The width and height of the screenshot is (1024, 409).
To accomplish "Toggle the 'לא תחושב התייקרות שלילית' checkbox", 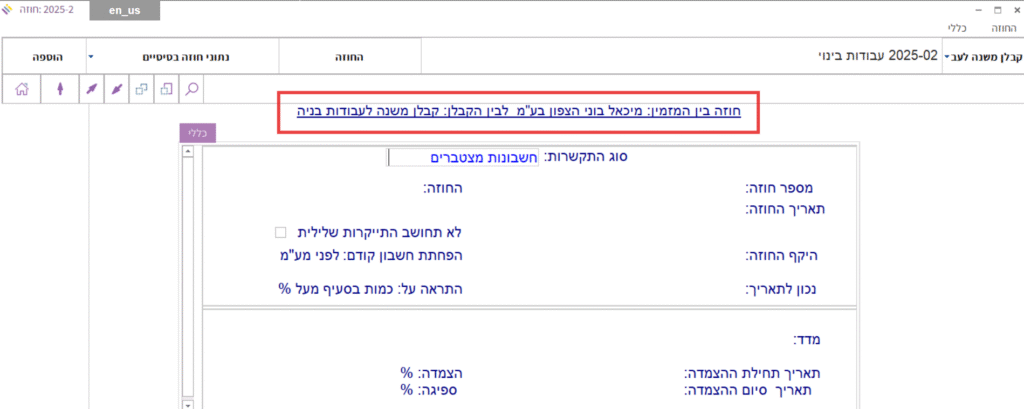I will 281,232.
